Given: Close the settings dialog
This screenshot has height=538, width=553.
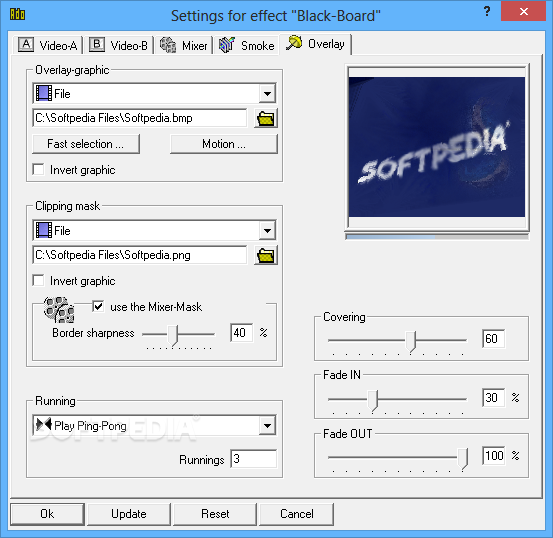Looking at the screenshot, I should 524,12.
